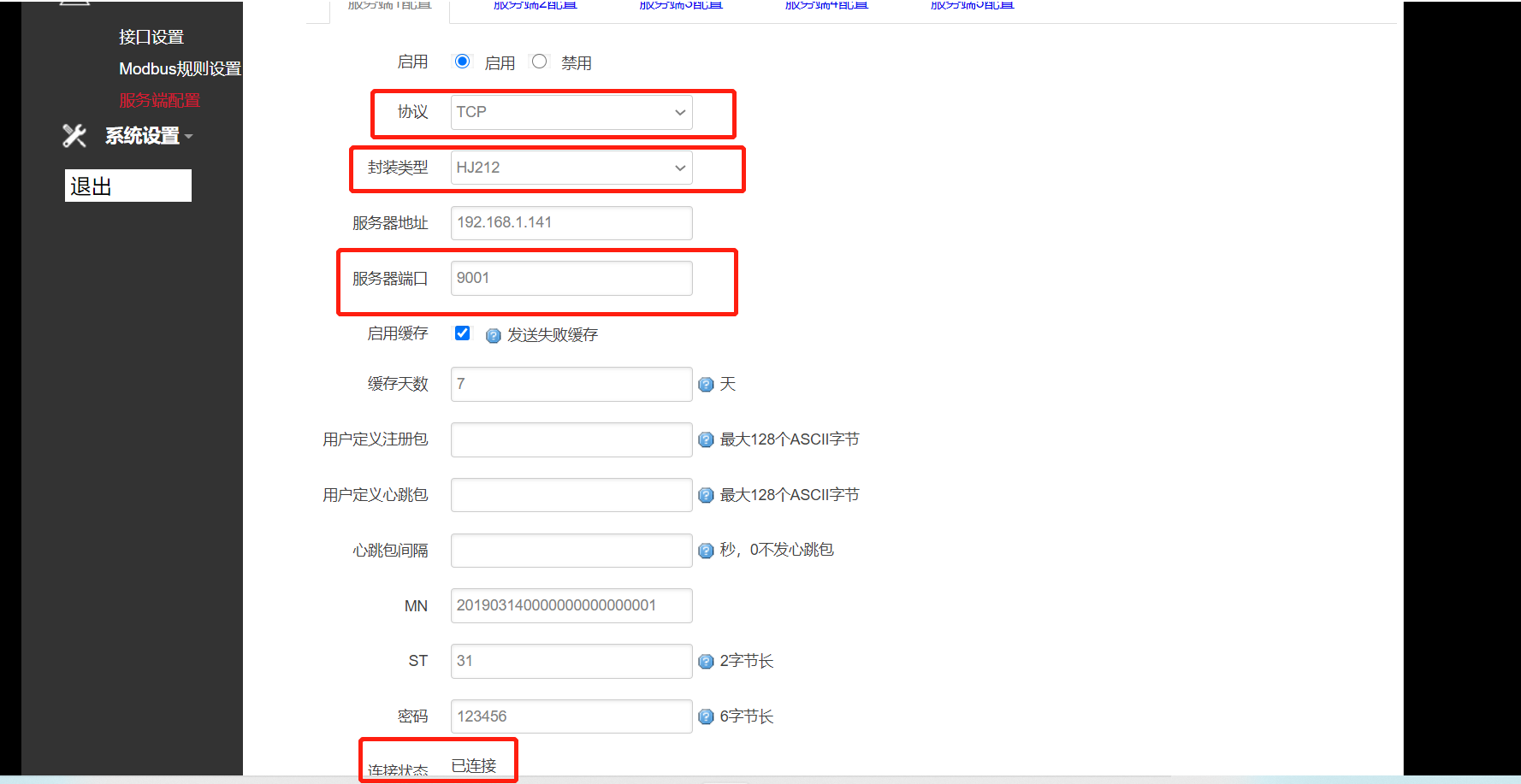Open the help tip for 密码 field
The height and width of the screenshot is (784, 1521).
click(705, 716)
